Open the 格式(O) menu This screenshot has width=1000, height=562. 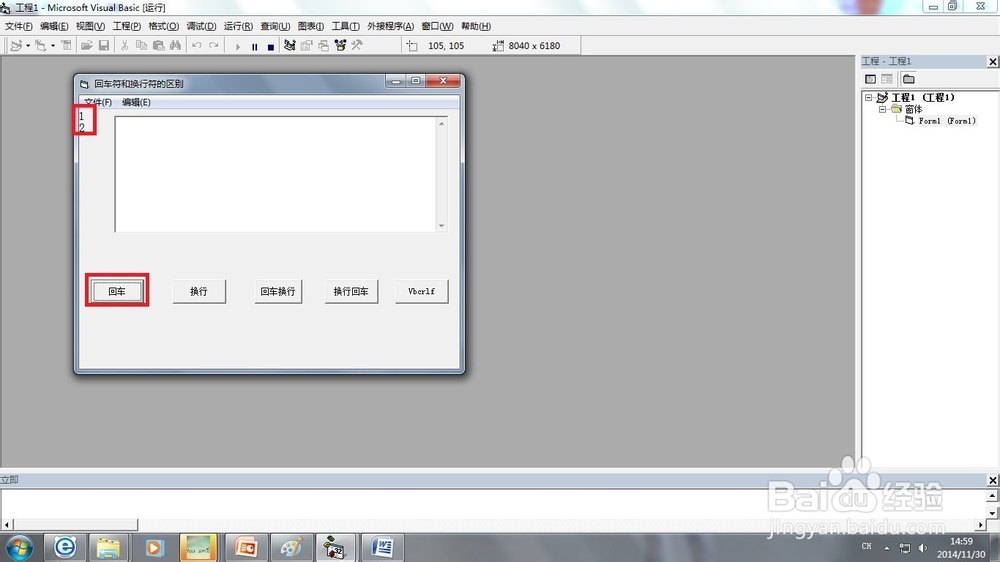(163, 26)
